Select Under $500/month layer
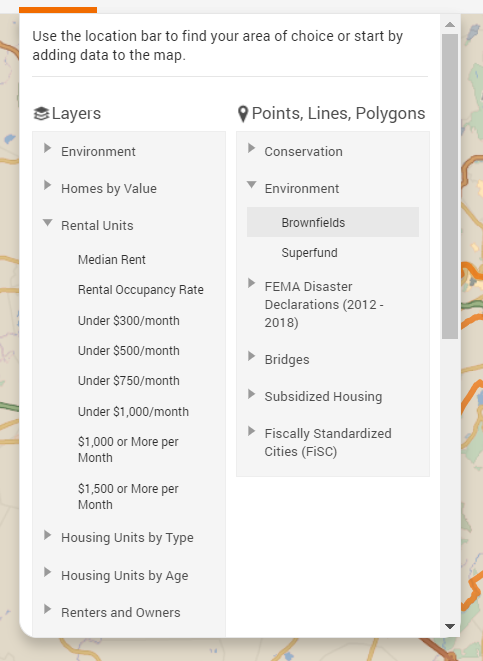Image resolution: width=483 pixels, height=661 pixels. click(x=129, y=351)
